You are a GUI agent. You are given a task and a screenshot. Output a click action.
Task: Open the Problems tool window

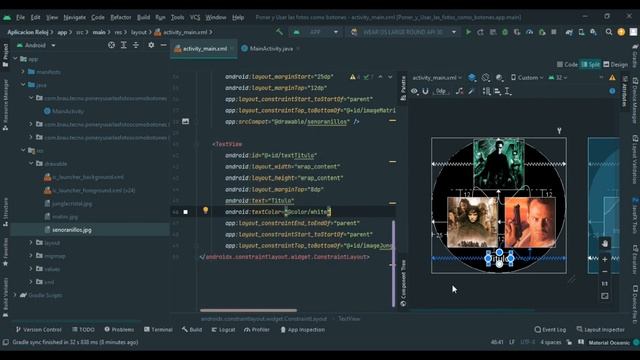tap(119, 329)
